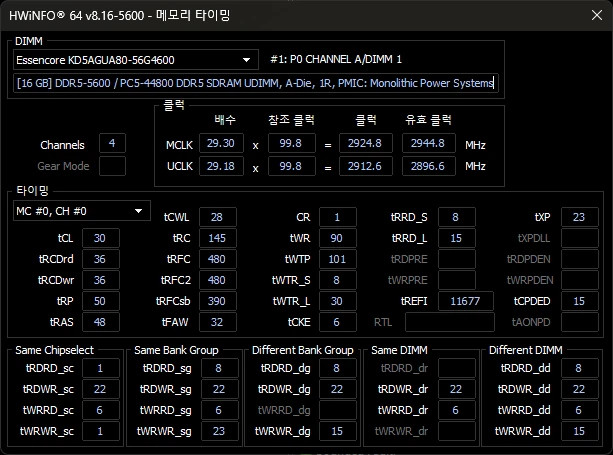The image size is (613, 455).
Task: Select the tREFI value 11677
Action: (466, 301)
